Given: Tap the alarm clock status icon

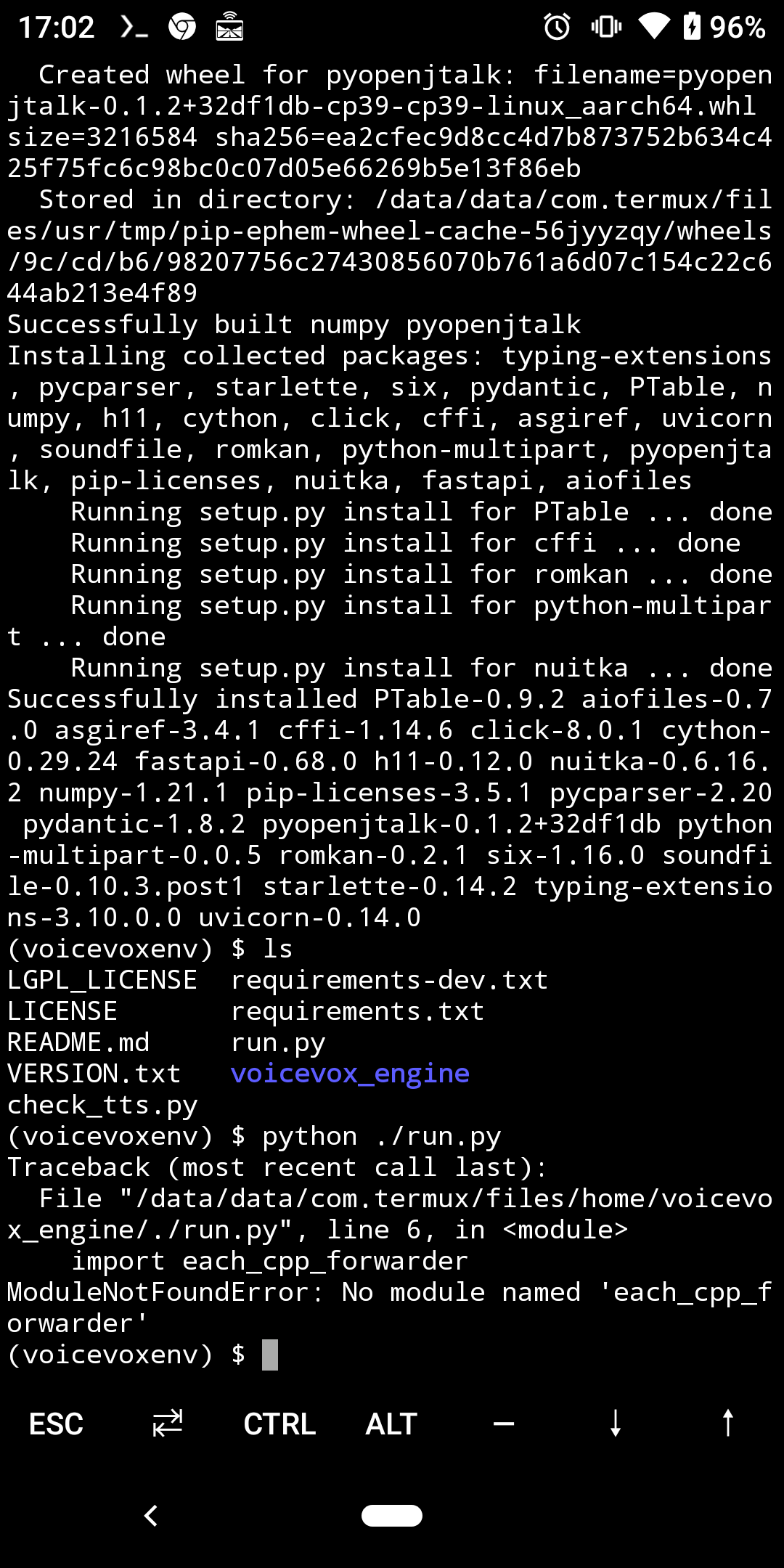Looking at the screenshot, I should pos(556,28).
